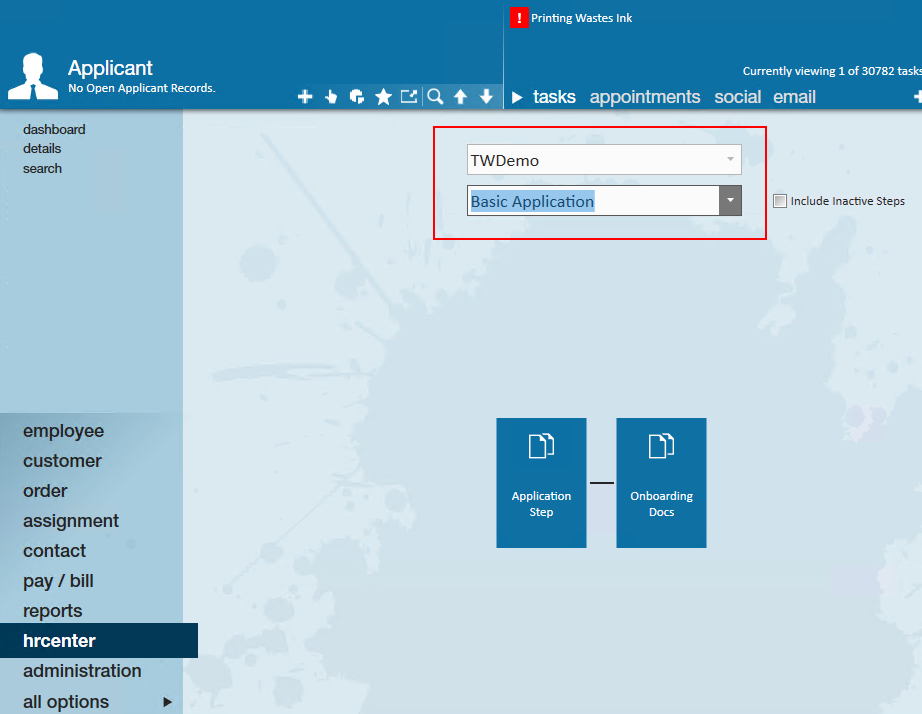Click the pop-out window icon
Image resolution: width=922 pixels, height=714 pixels.
coord(409,96)
